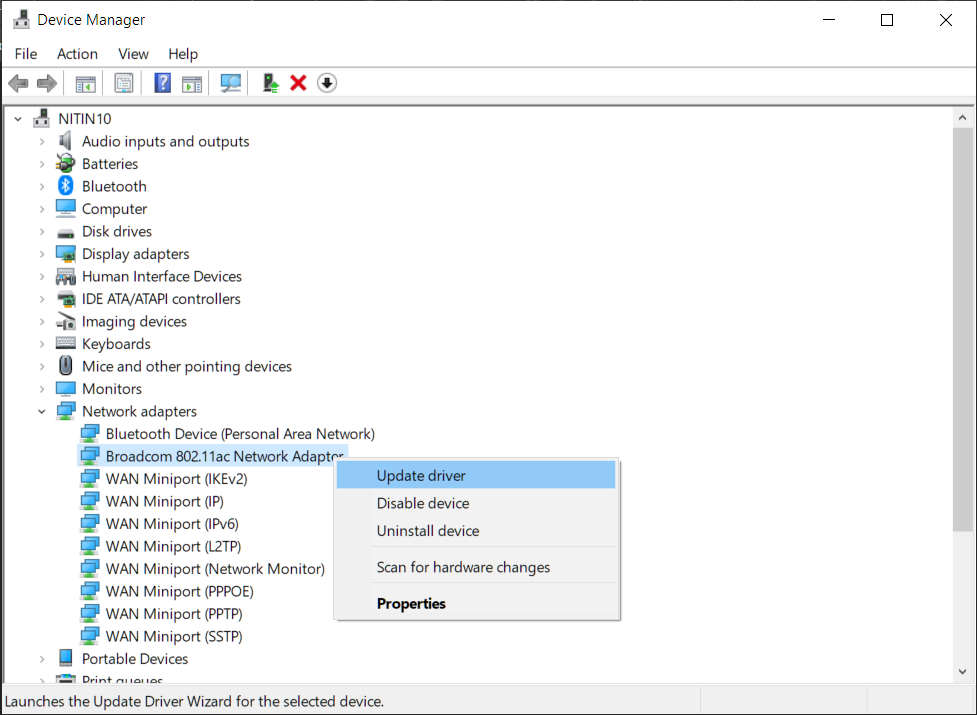Select the NITIN10 computer root icon

[x=41, y=118]
